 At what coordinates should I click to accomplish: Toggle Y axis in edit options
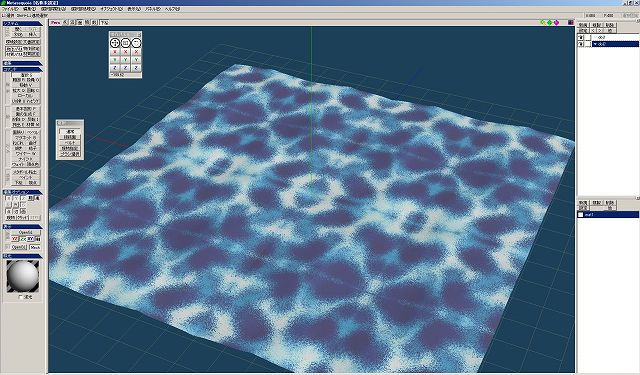(16, 198)
